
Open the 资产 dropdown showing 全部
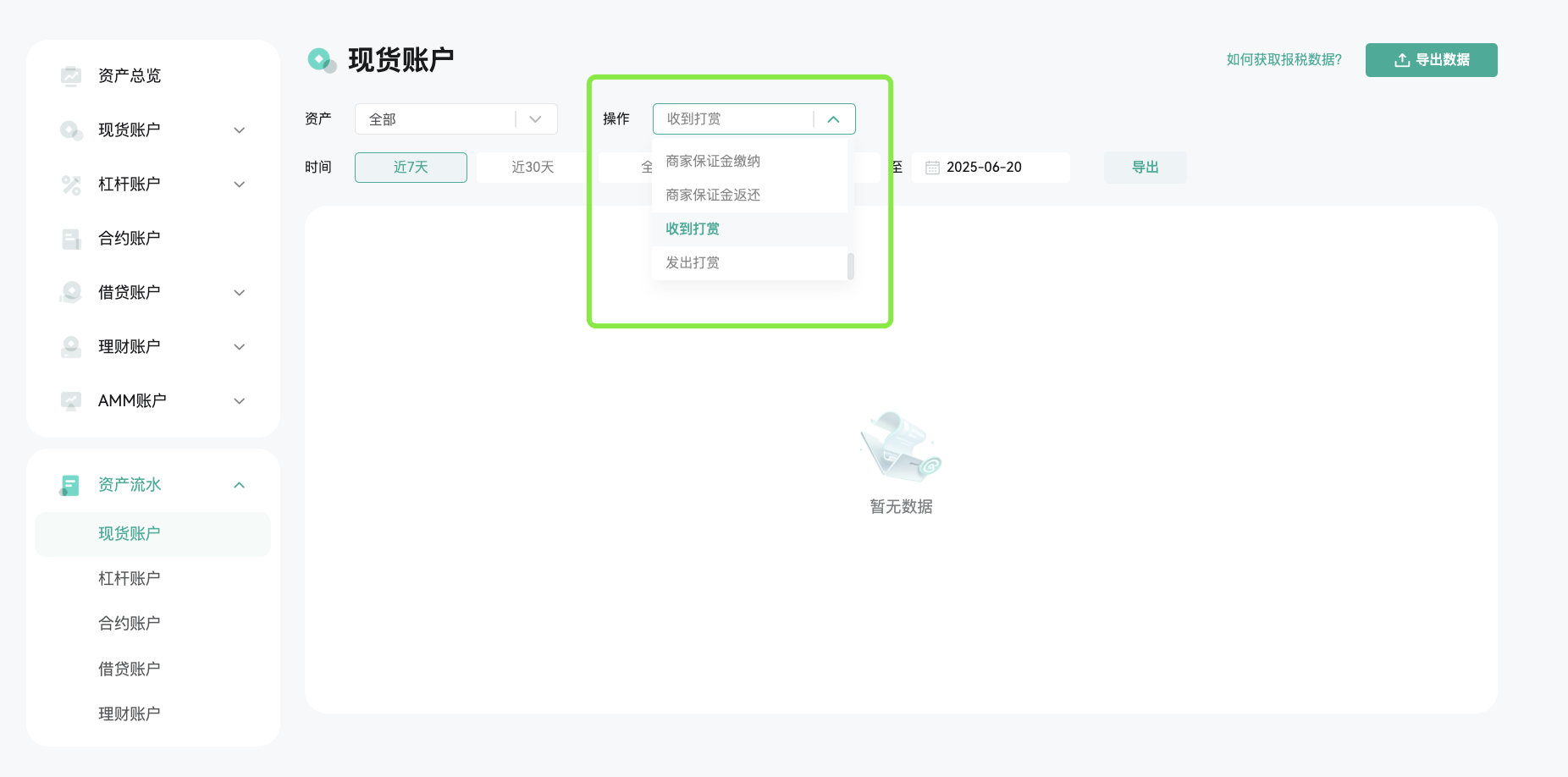coord(455,119)
